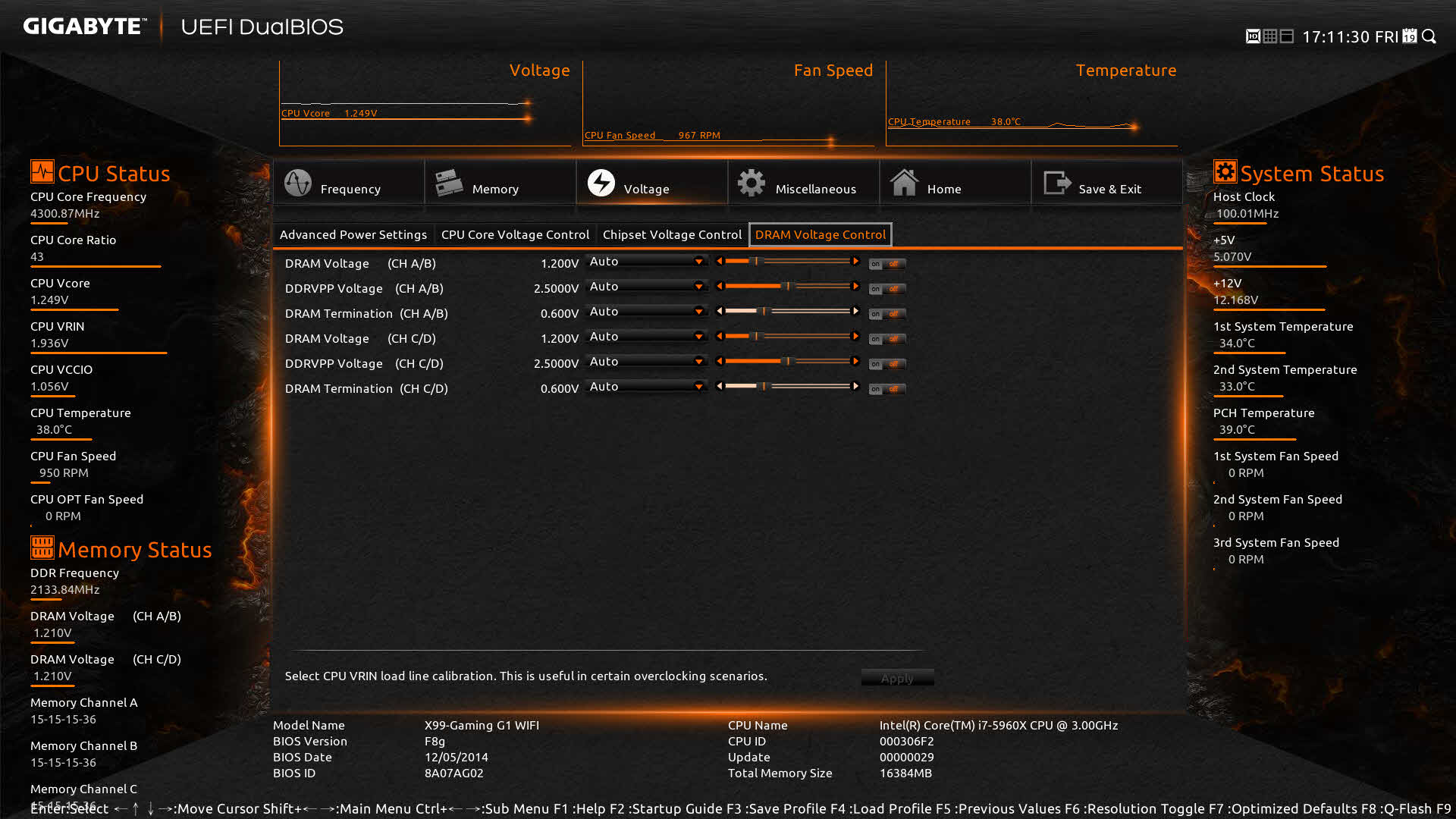This screenshot has width=1456, height=819.
Task: Click the 2.5000V value for DDRVPP CH C/D
Action: pyautogui.click(x=556, y=364)
